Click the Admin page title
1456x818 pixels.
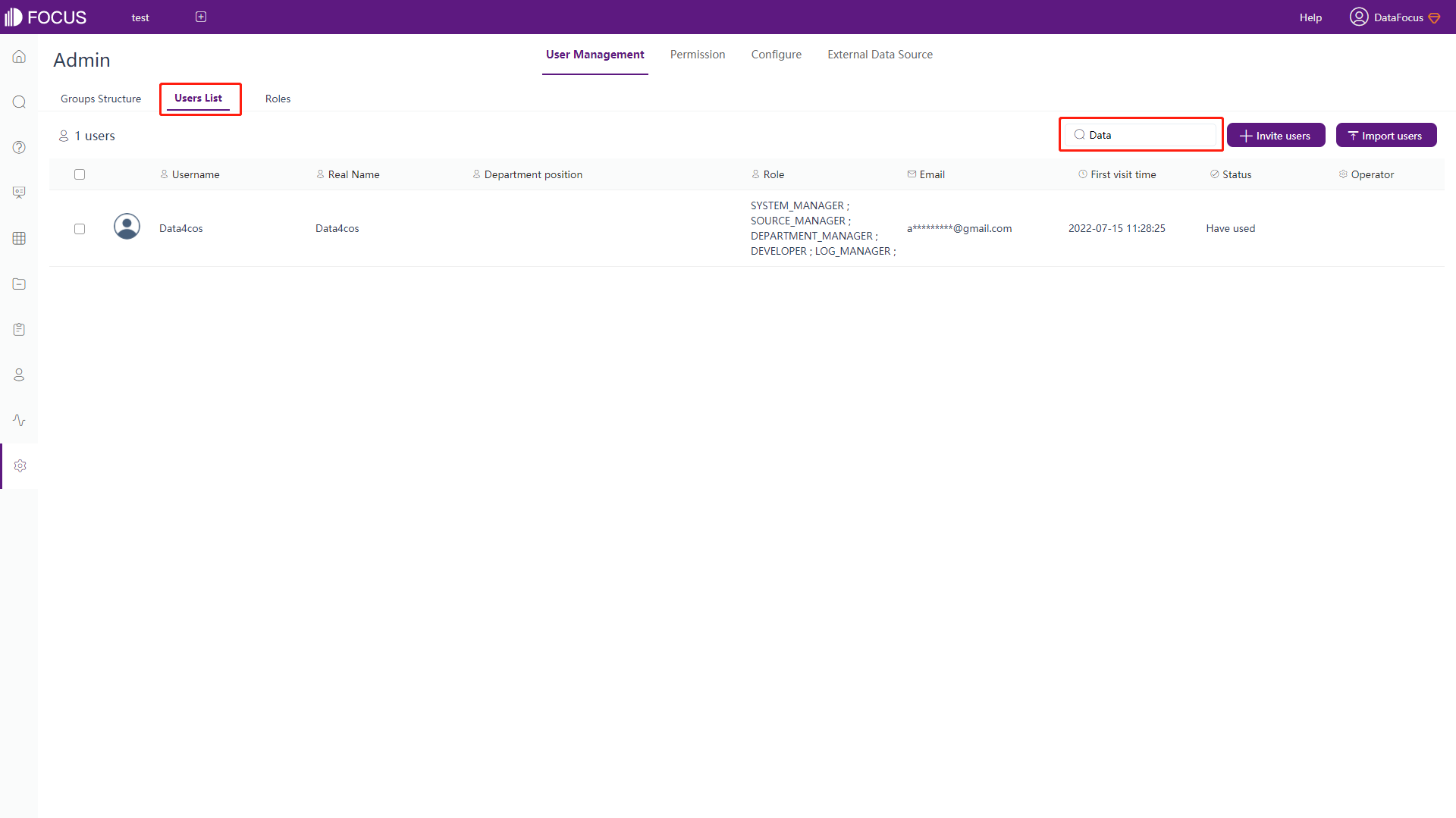(x=82, y=60)
